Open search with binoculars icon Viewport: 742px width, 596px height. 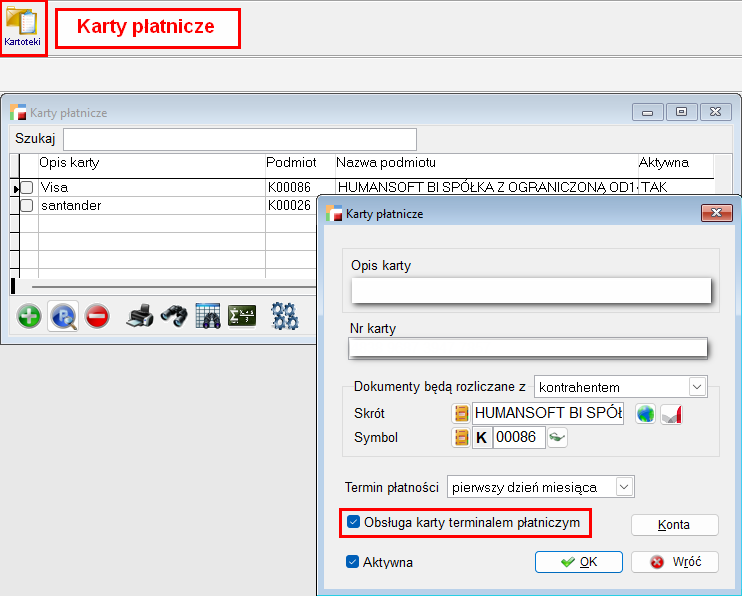[x=174, y=316]
